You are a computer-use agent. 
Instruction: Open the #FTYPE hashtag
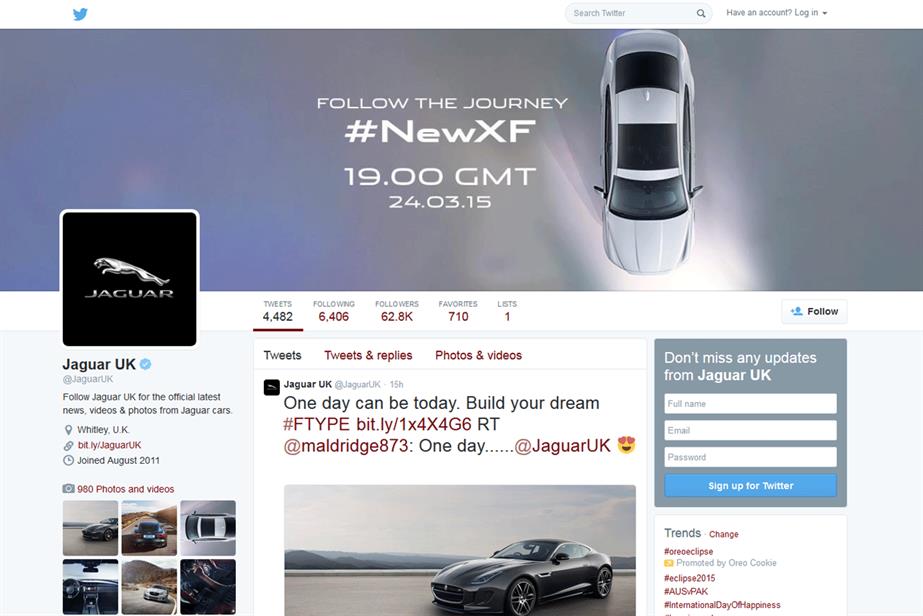point(316,424)
